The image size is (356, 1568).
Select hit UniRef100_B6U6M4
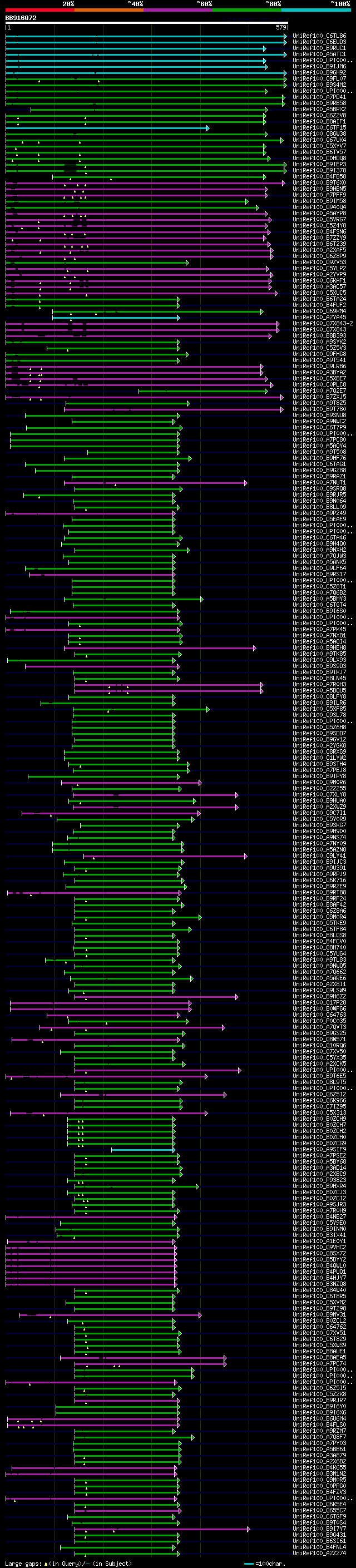319,1419
